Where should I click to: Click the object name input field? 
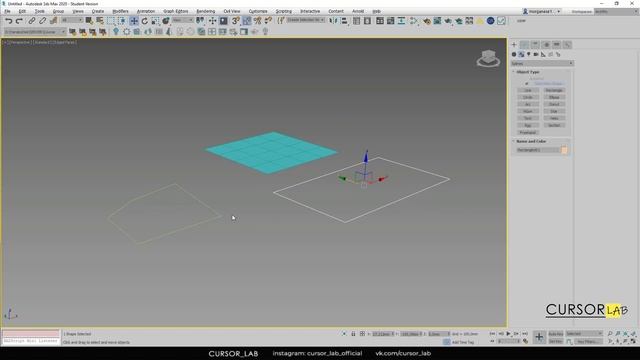(538, 150)
